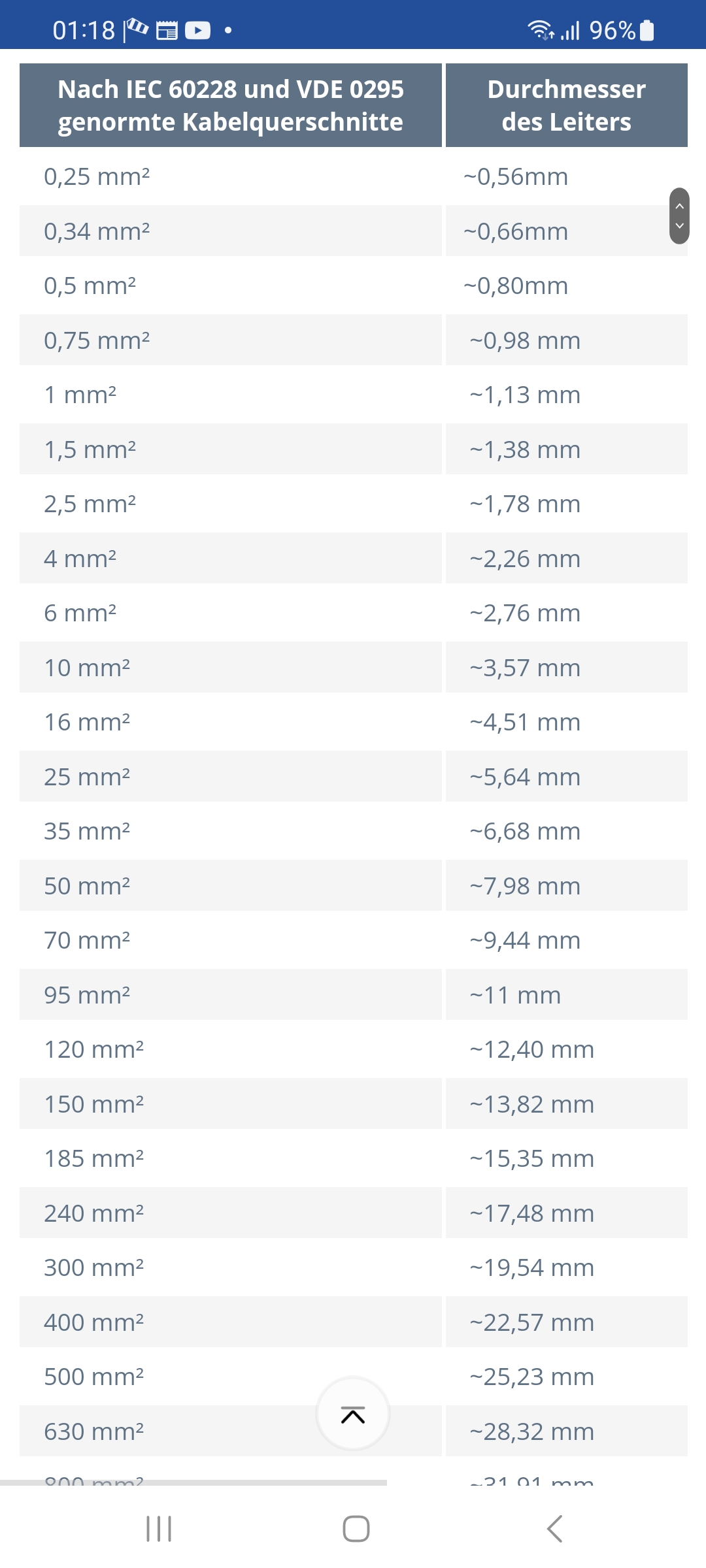Tap the fast-scroll handle with up/down chevrons
Screen dimensions: 706x1568
679,216
